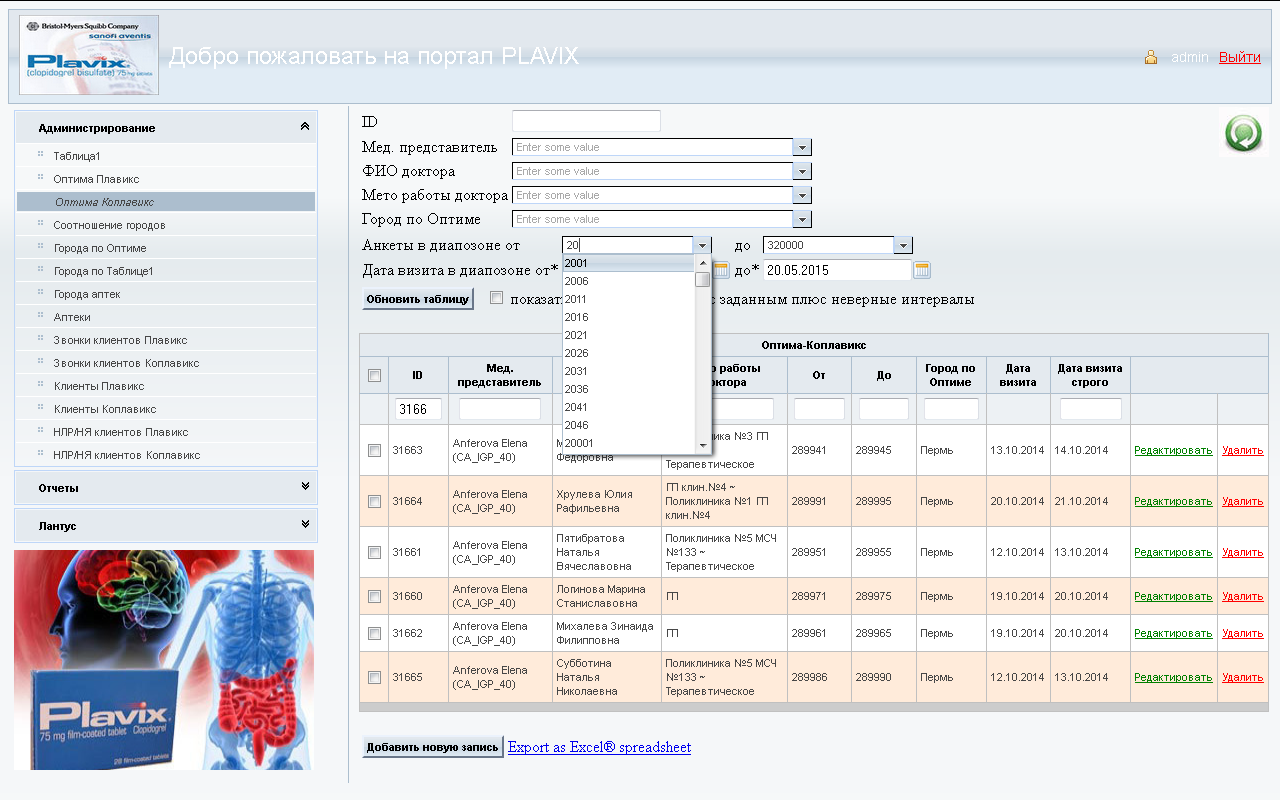Open Аптеки in the sidebar menu

(72, 317)
